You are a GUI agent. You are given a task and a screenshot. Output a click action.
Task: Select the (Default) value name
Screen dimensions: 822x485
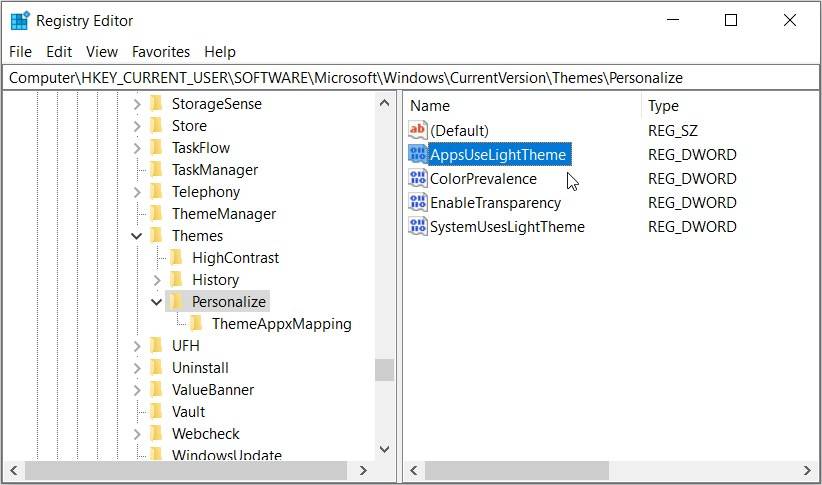tap(459, 130)
